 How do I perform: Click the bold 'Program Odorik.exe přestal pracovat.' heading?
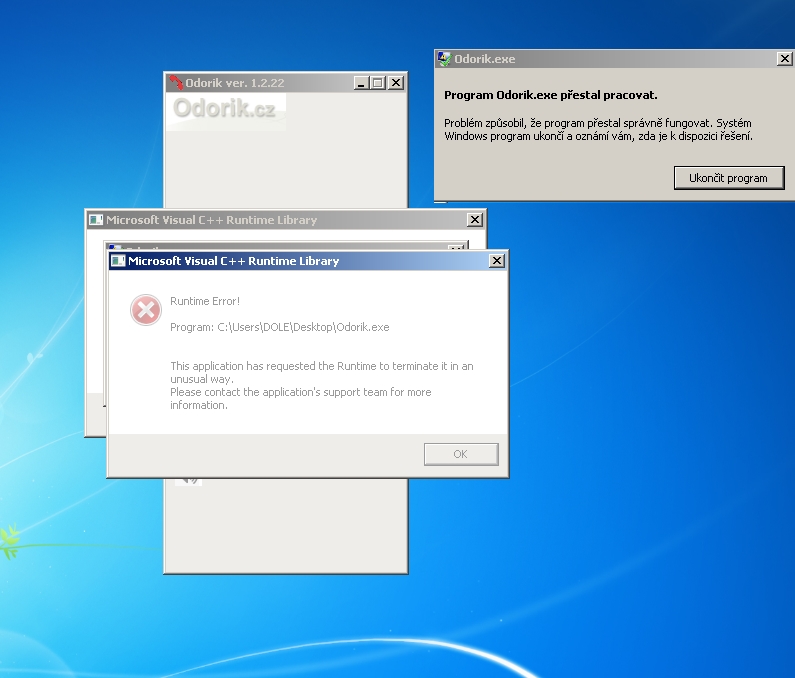(551, 95)
